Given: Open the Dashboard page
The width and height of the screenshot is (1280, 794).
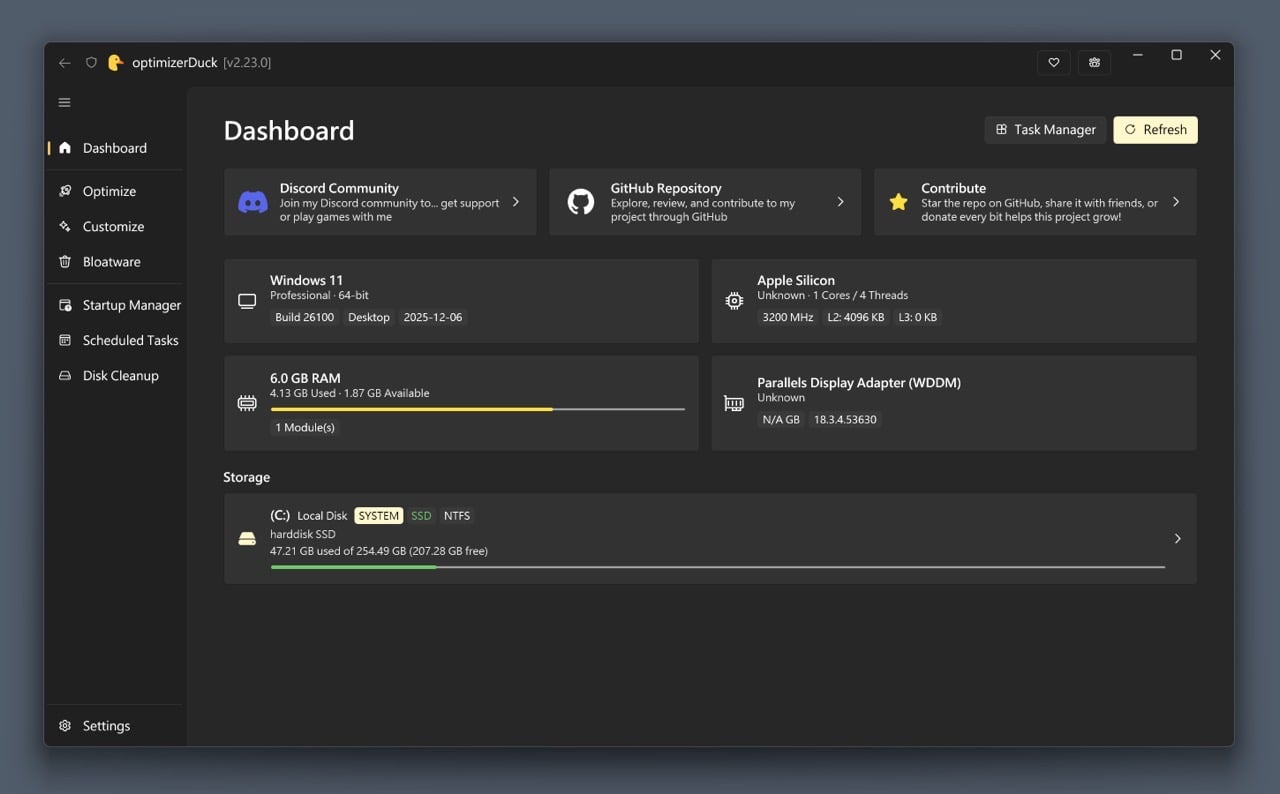Looking at the screenshot, I should click(x=115, y=148).
